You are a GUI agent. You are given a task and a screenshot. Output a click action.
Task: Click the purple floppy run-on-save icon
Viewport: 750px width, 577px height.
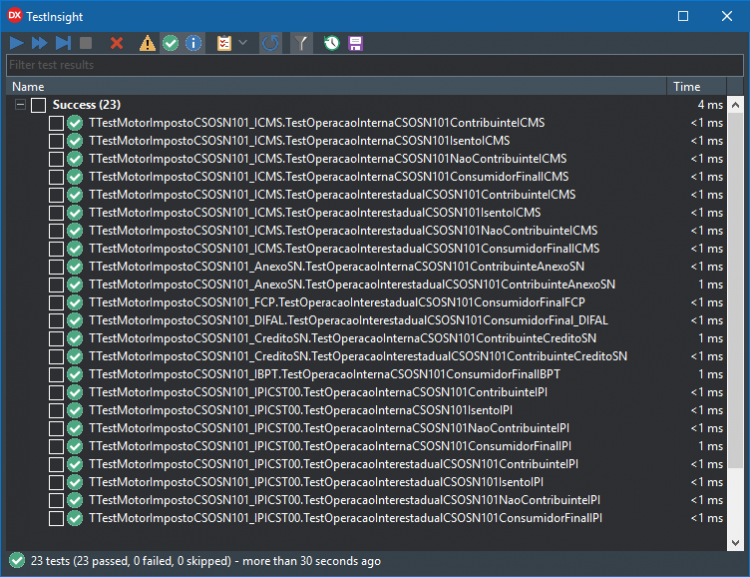pyautogui.click(x=355, y=44)
